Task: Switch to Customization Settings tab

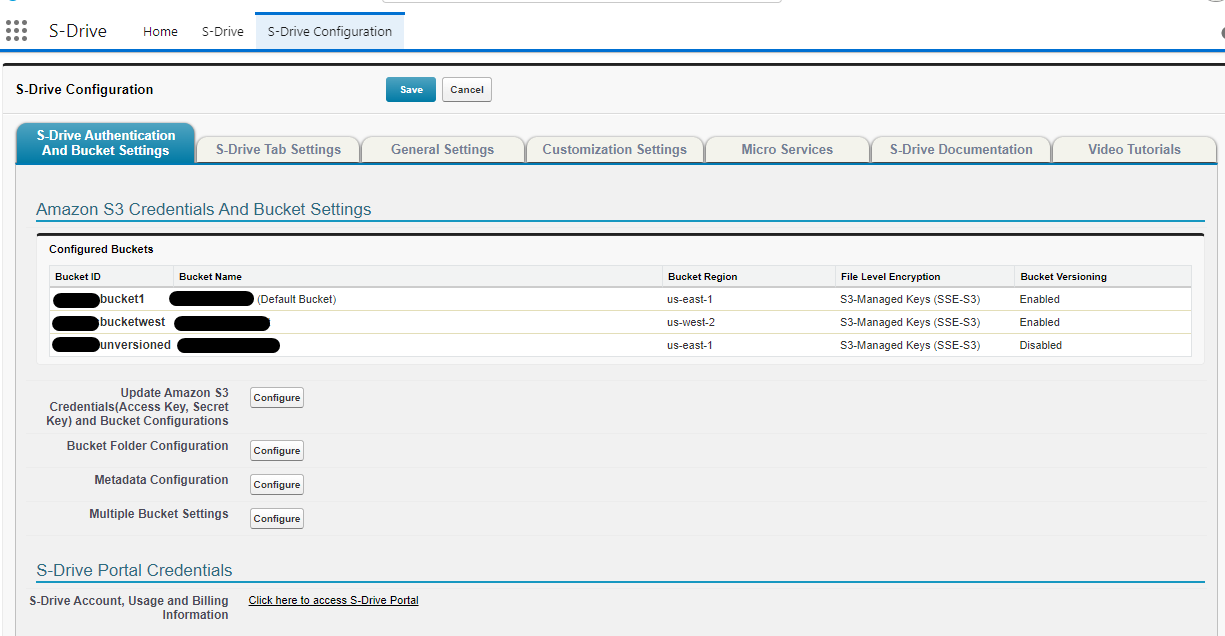Action: [614, 150]
